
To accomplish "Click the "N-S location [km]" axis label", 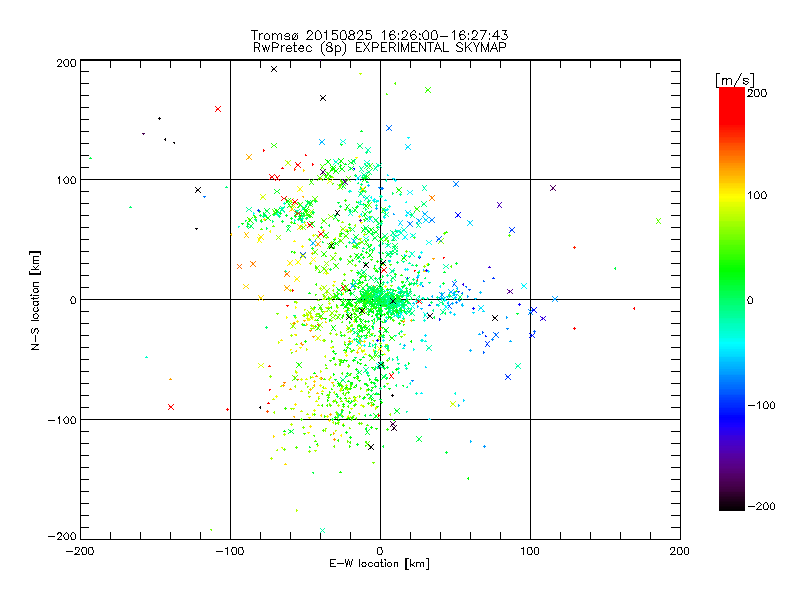I will (35, 300).
